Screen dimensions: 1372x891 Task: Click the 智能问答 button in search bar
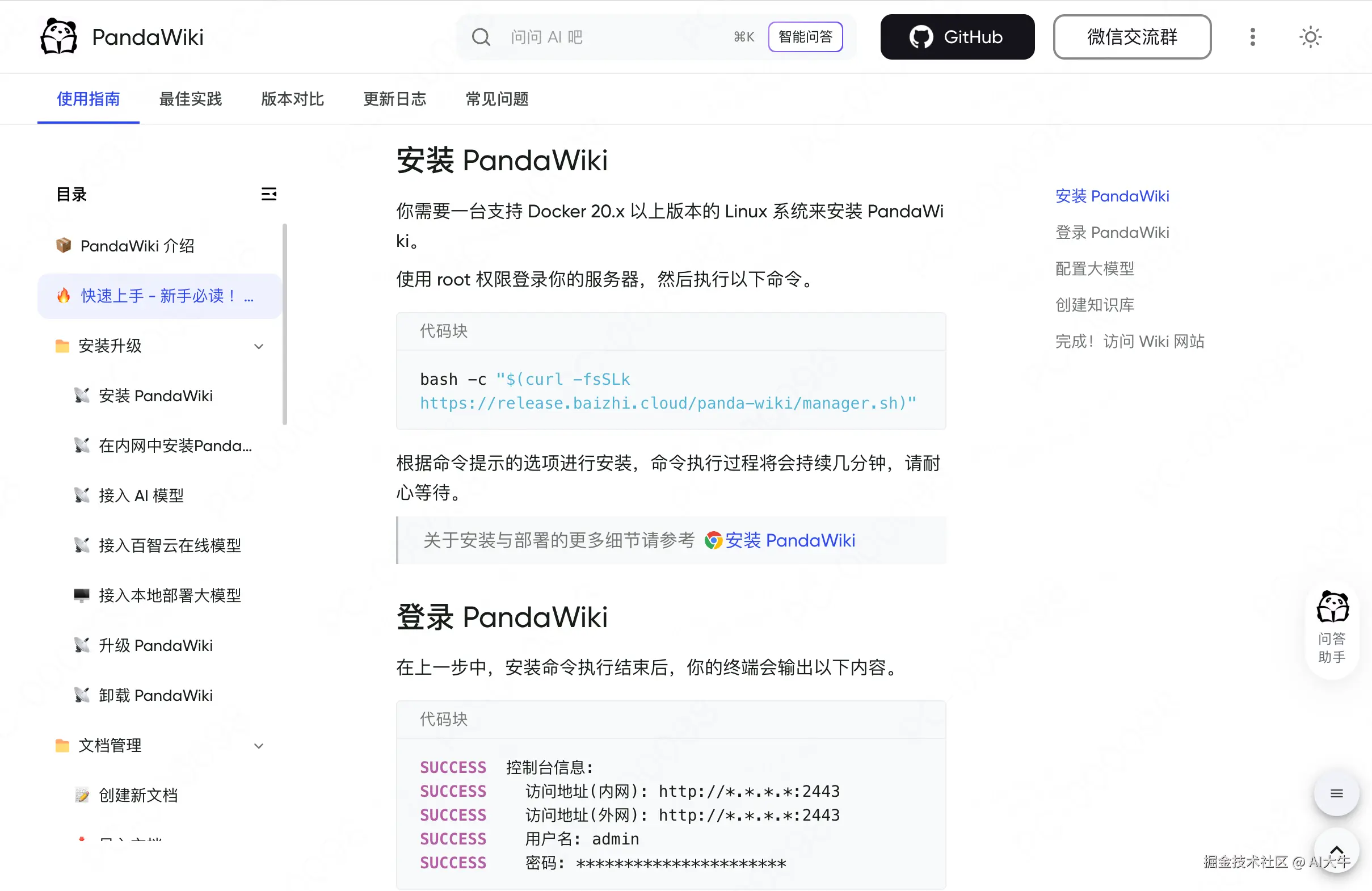click(805, 37)
